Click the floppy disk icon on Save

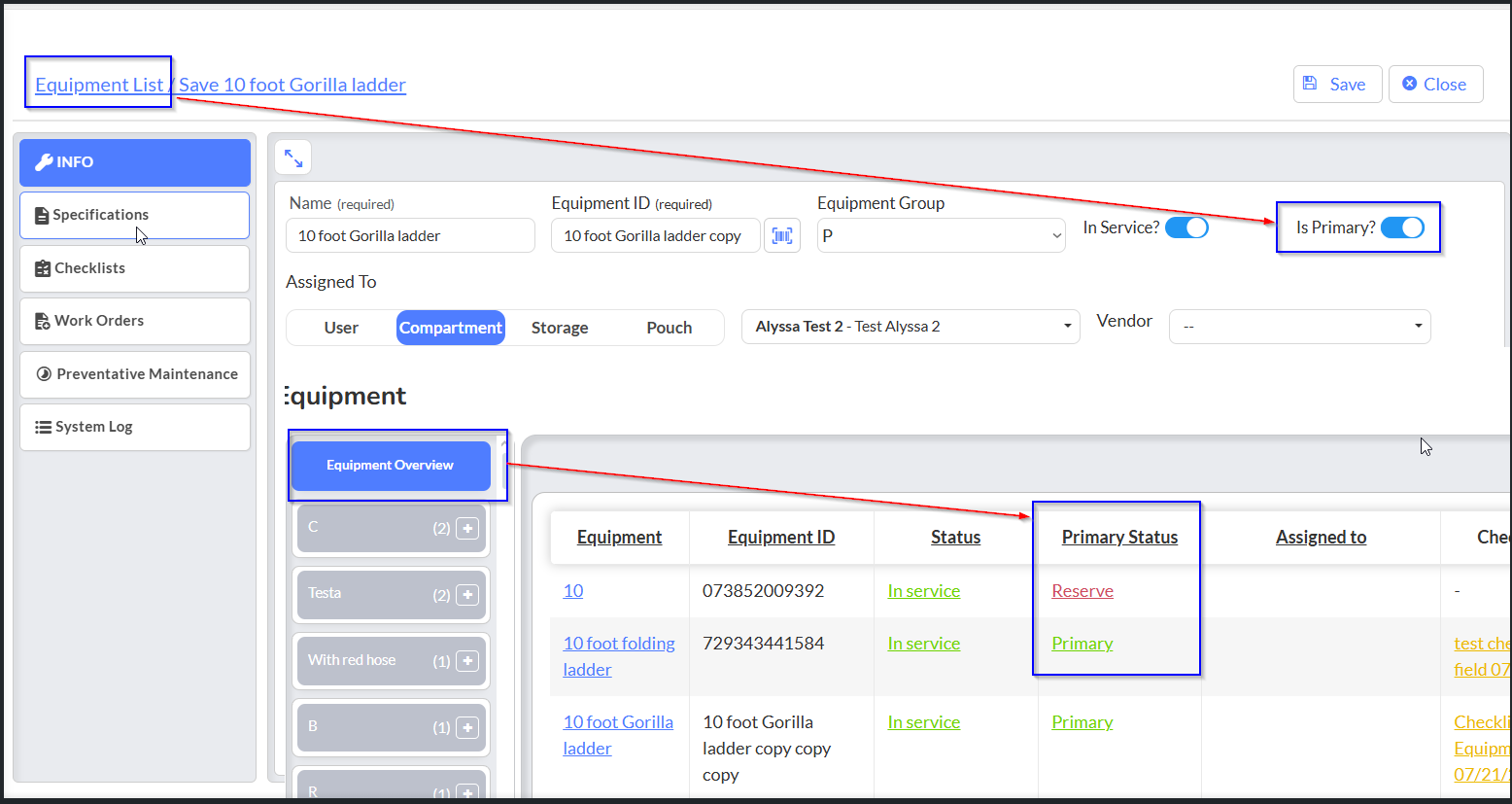1310,84
